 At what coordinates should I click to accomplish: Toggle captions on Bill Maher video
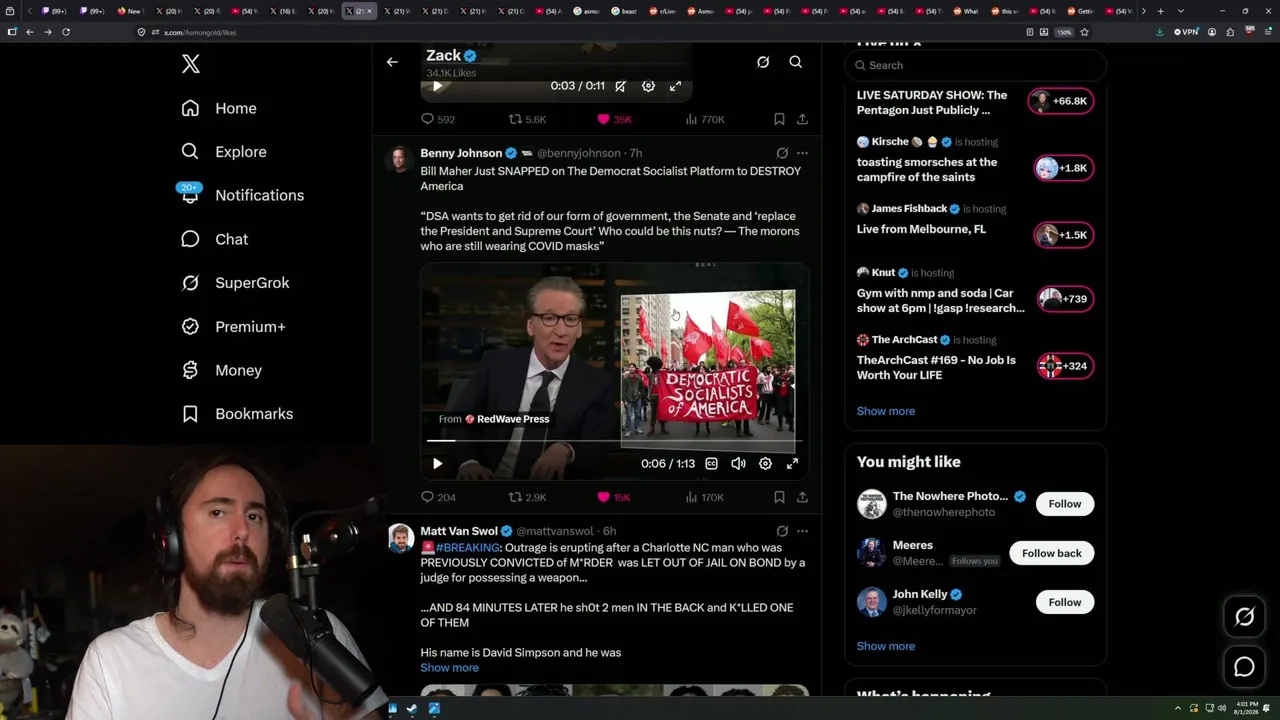tap(711, 464)
